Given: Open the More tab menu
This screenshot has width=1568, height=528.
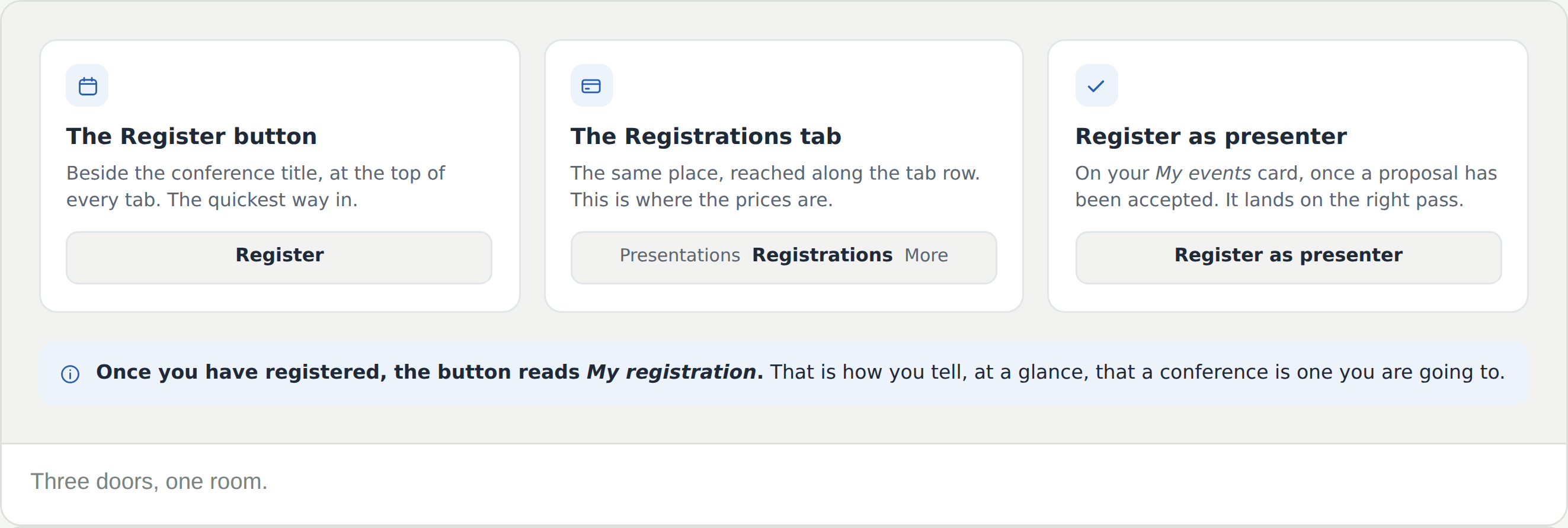Looking at the screenshot, I should click(x=926, y=255).
